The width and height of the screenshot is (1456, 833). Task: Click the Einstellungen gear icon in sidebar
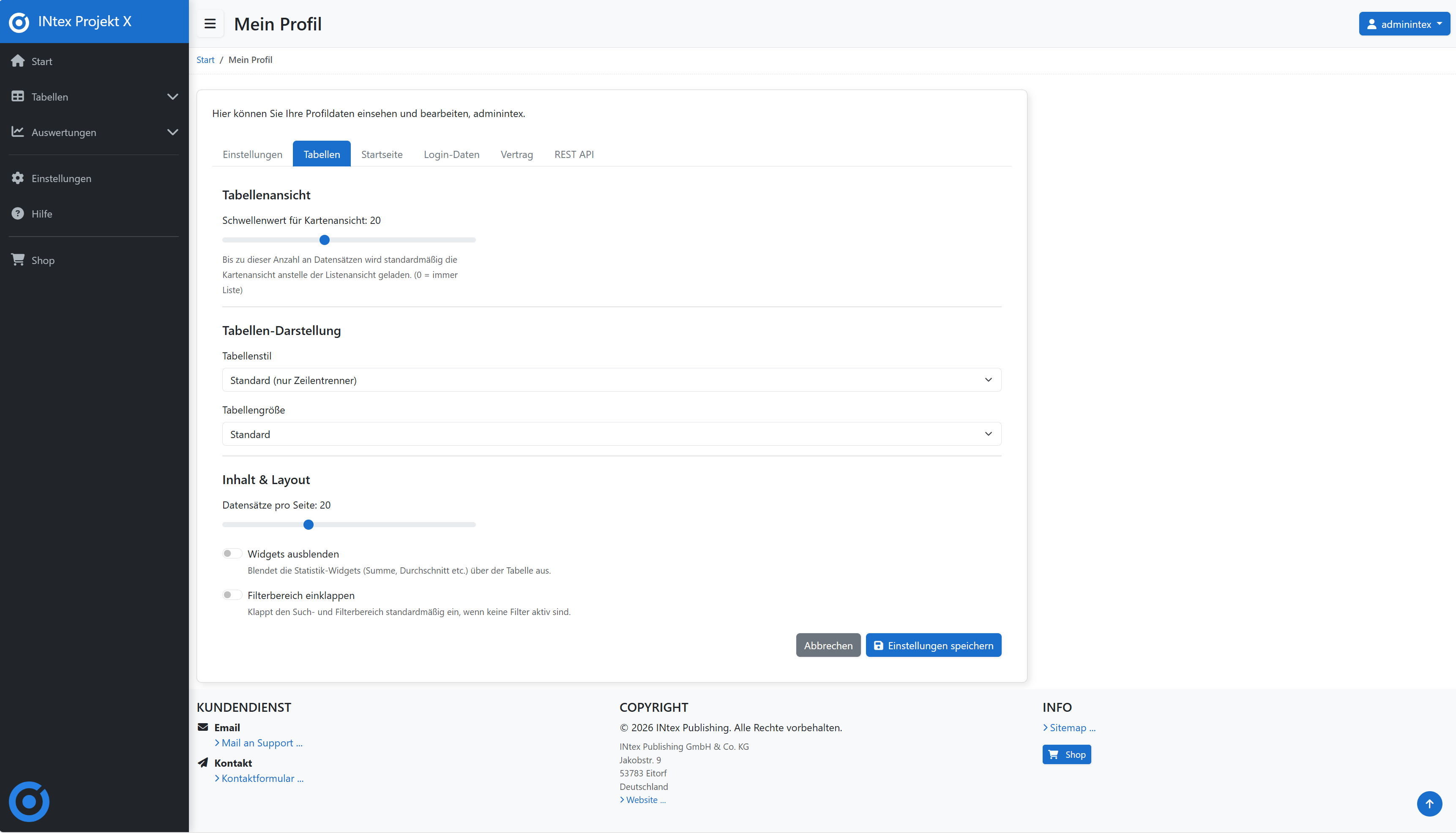click(18, 179)
